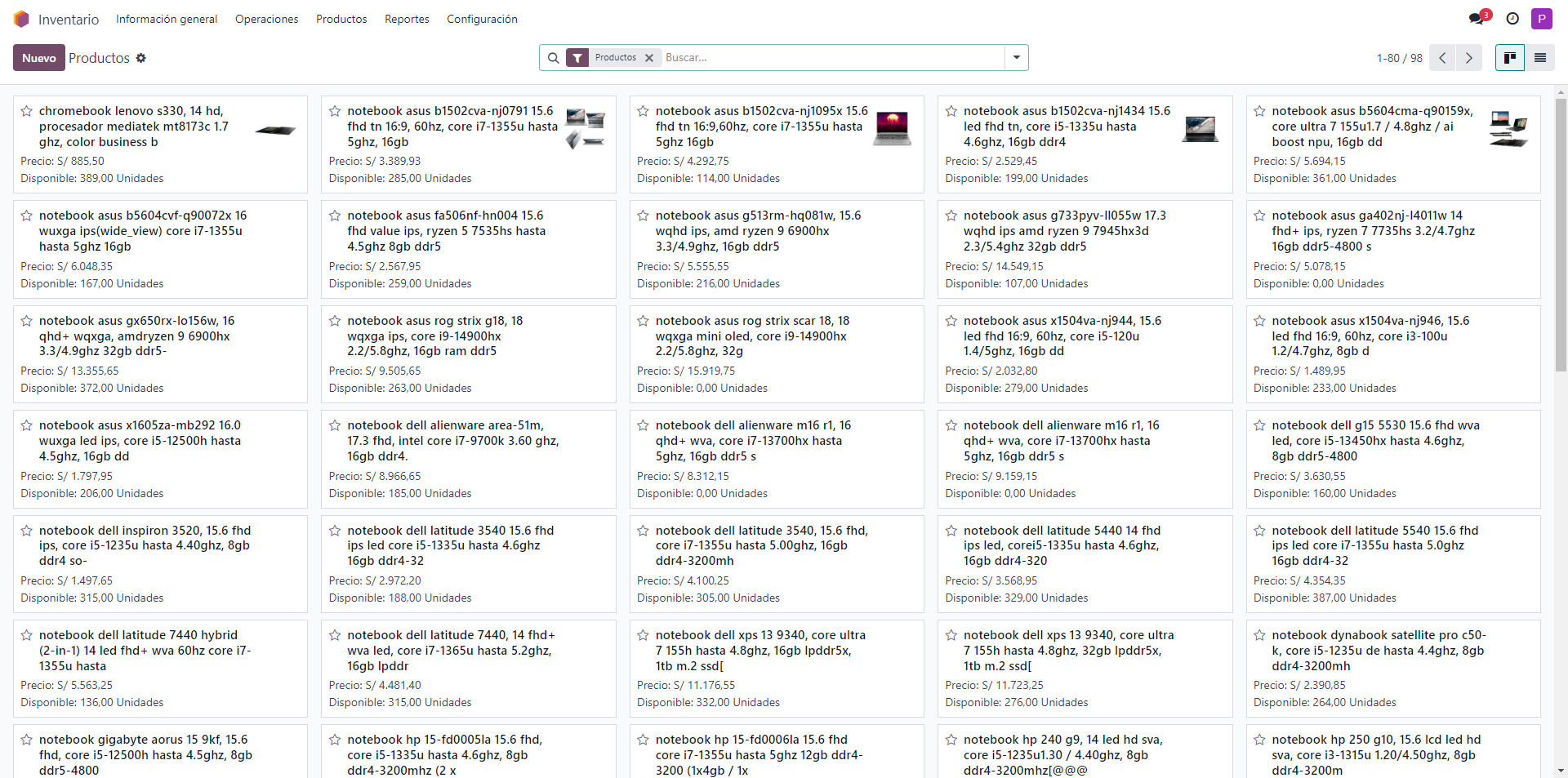
Task: Mark notebook asus rog strix g18 as favorite
Action: [335, 321]
